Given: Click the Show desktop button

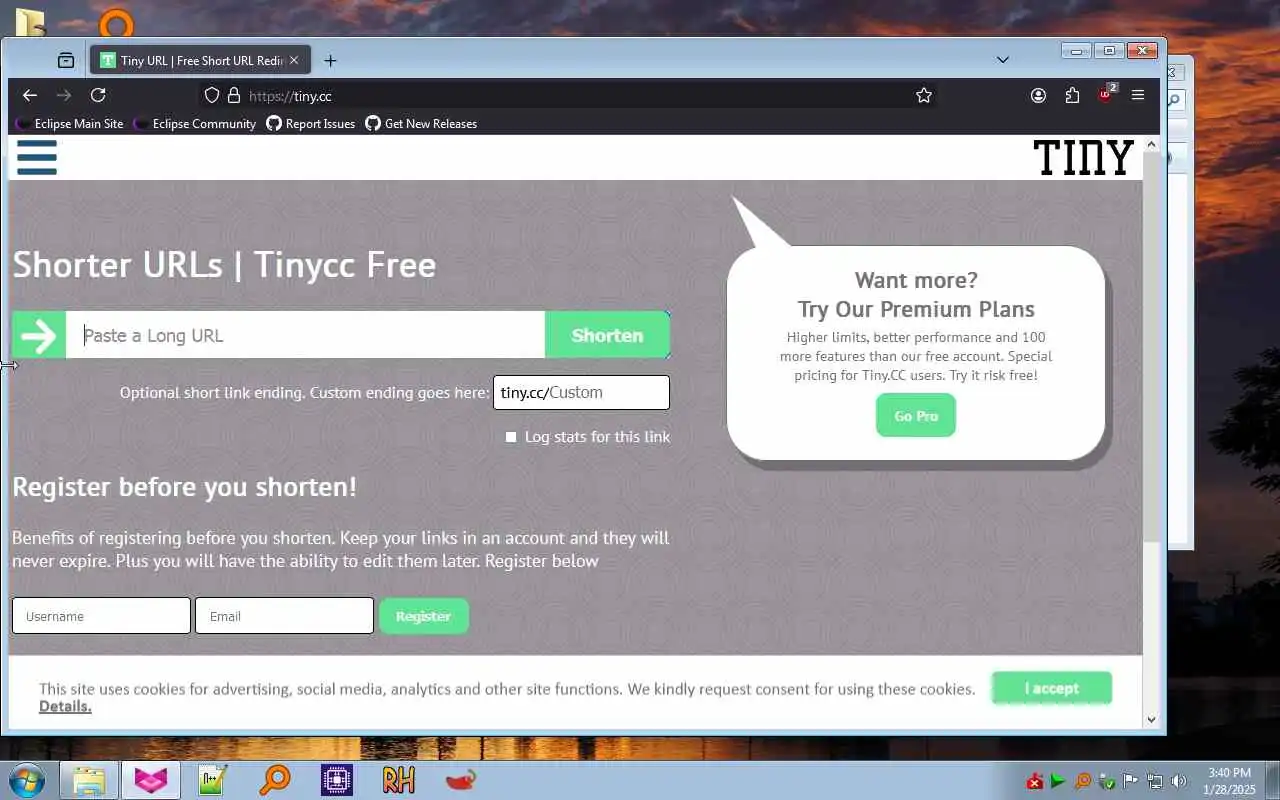Looking at the screenshot, I should coord(1271,781).
